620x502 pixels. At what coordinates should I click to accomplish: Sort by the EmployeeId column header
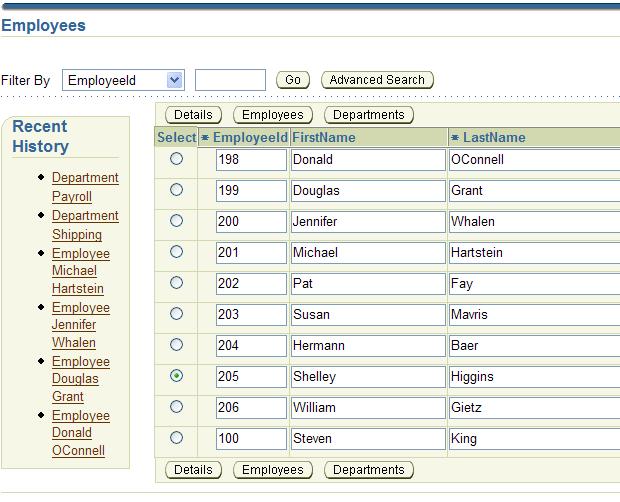250,138
